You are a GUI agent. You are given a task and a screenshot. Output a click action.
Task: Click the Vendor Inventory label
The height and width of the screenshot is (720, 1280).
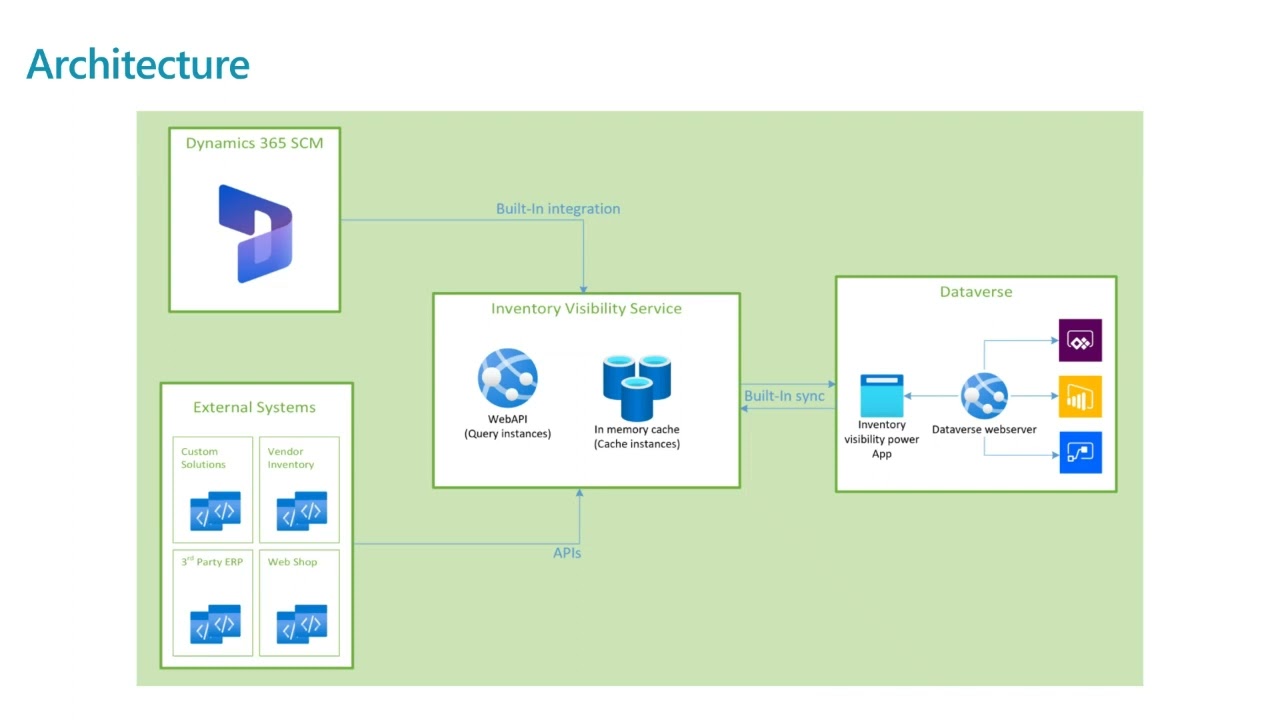click(290, 458)
